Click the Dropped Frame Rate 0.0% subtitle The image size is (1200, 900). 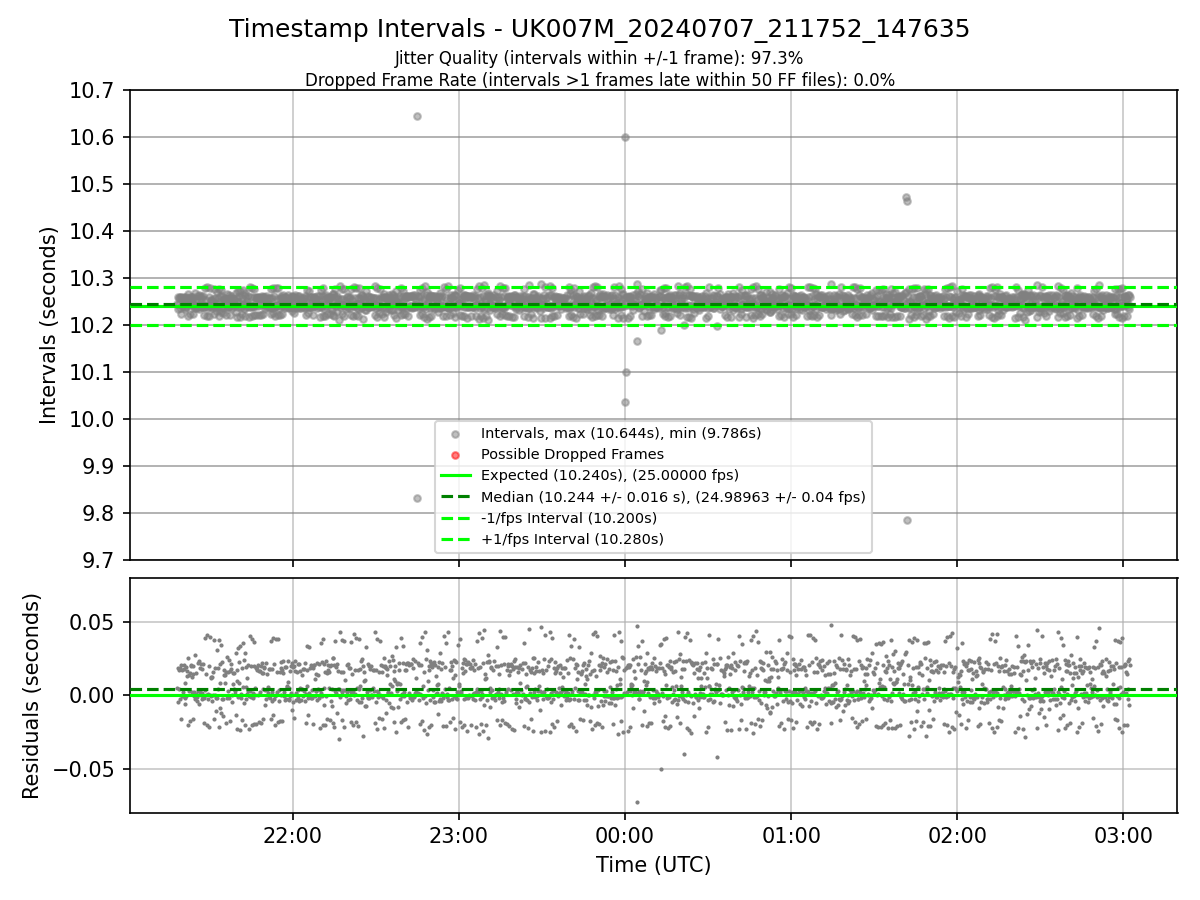(x=599, y=80)
